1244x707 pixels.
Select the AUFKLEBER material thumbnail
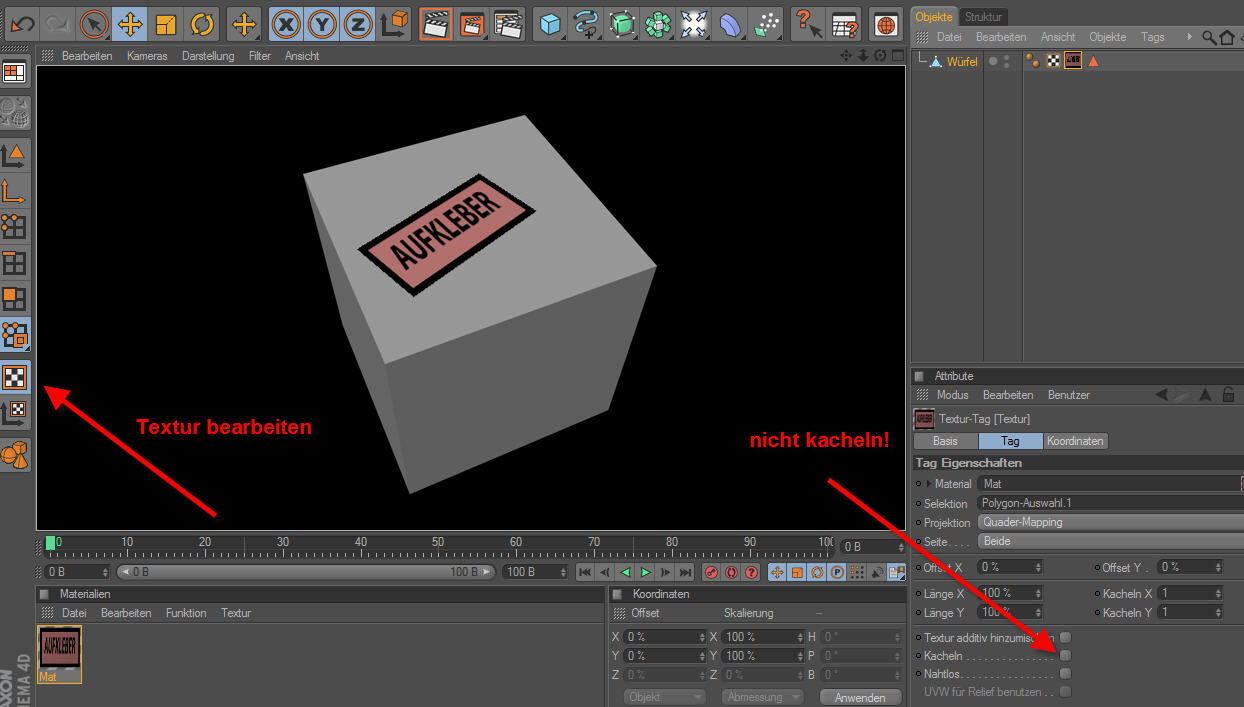click(59, 649)
